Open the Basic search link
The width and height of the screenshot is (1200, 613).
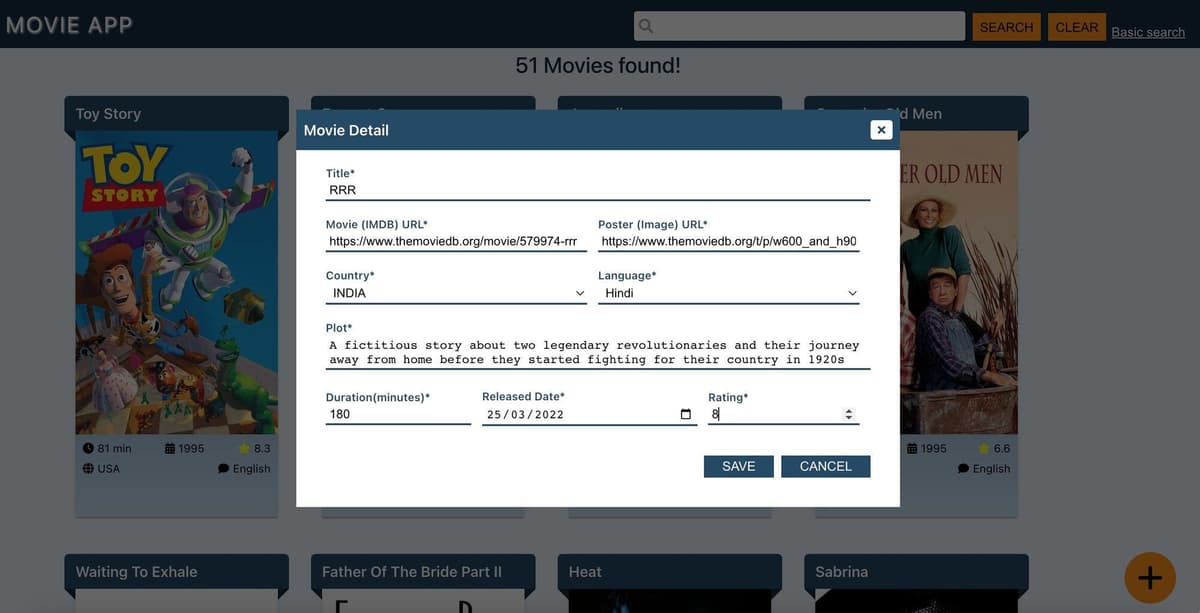tap(1148, 32)
